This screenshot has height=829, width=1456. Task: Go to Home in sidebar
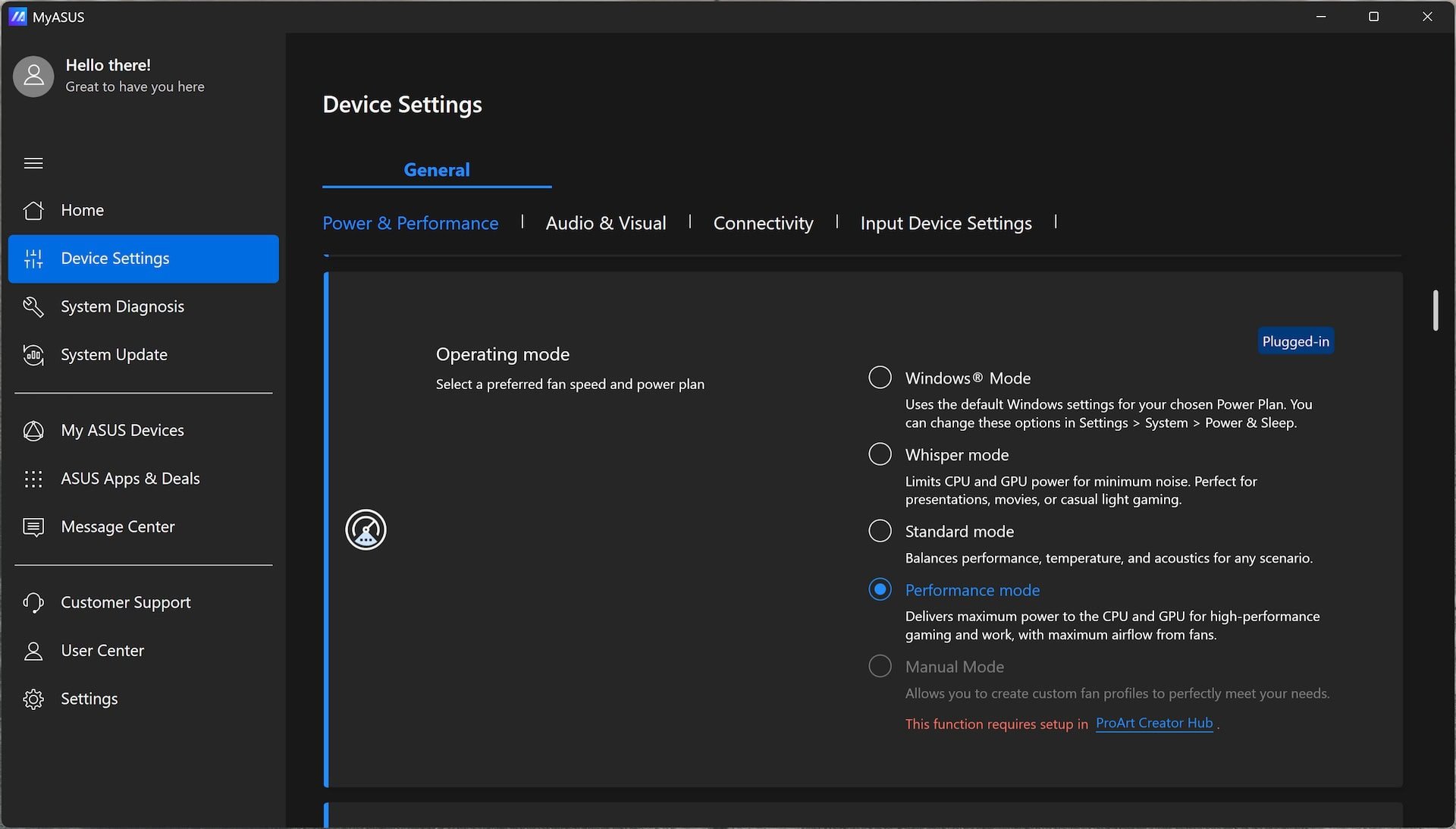tap(143, 210)
